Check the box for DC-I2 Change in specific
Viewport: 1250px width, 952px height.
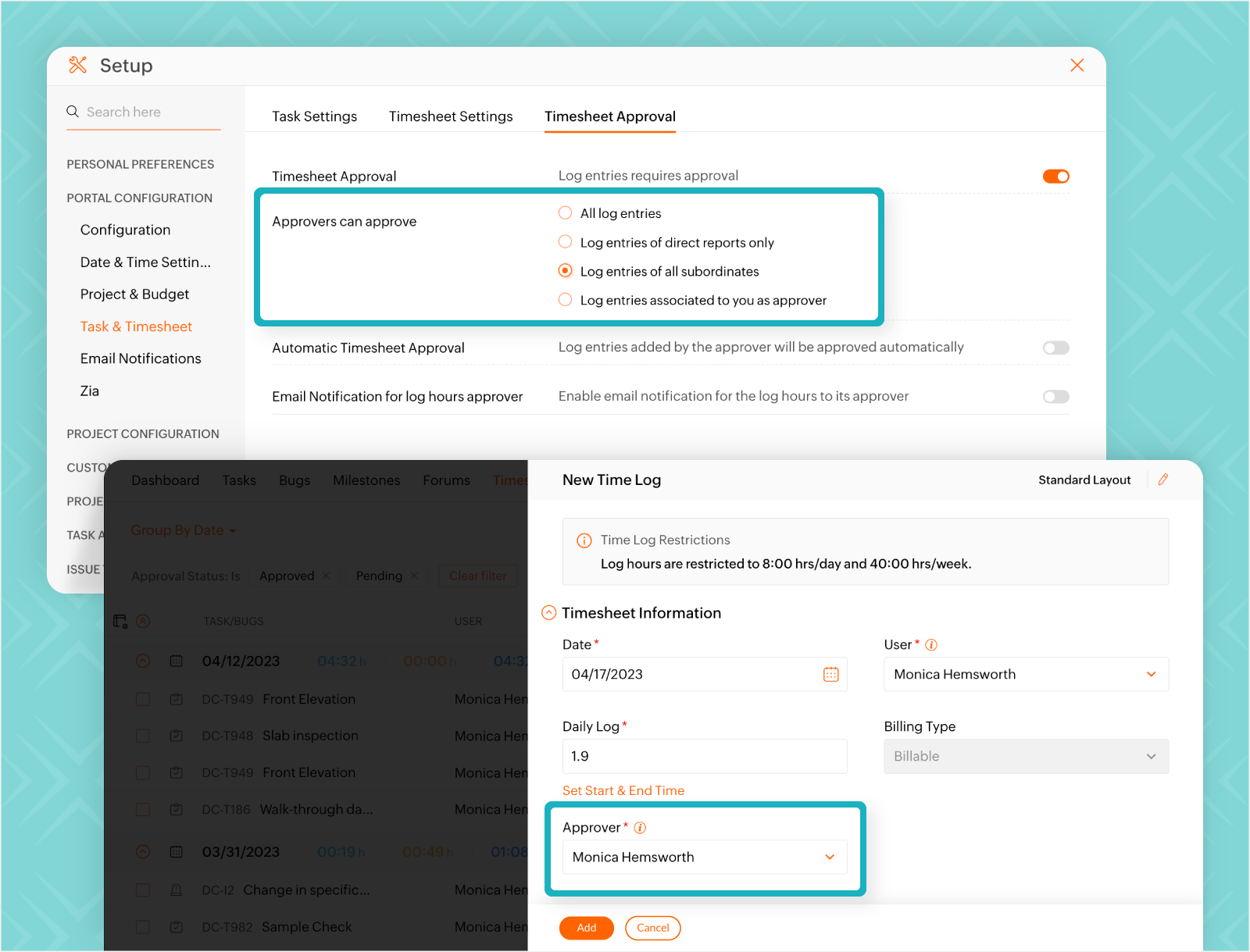click(x=143, y=890)
